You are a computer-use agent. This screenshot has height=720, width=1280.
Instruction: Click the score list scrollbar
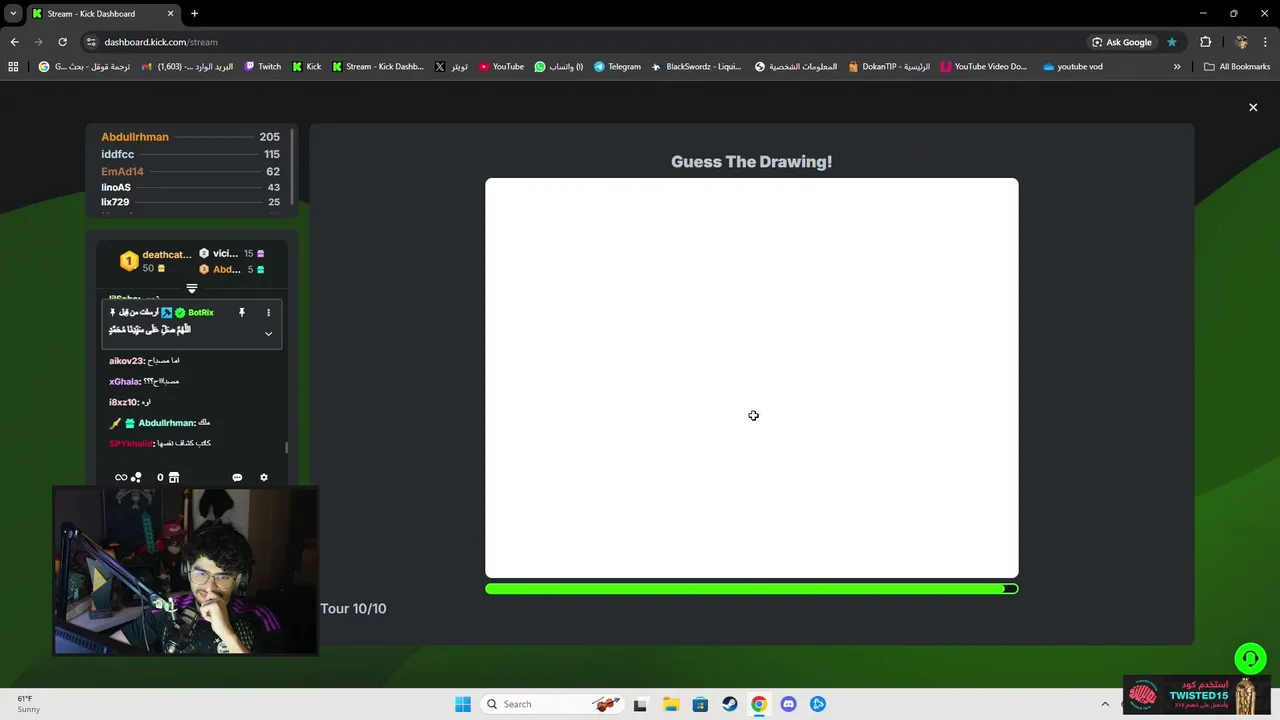pos(292,165)
